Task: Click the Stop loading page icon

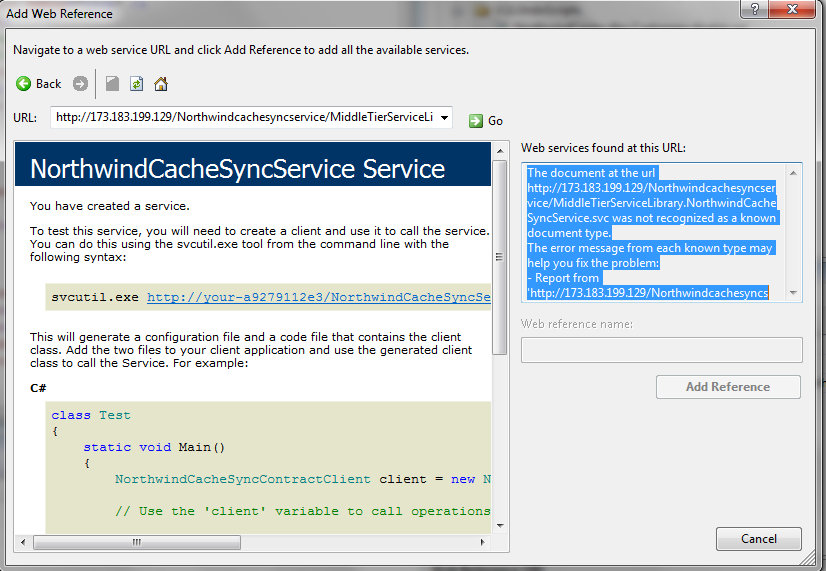Action: pyautogui.click(x=112, y=84)
